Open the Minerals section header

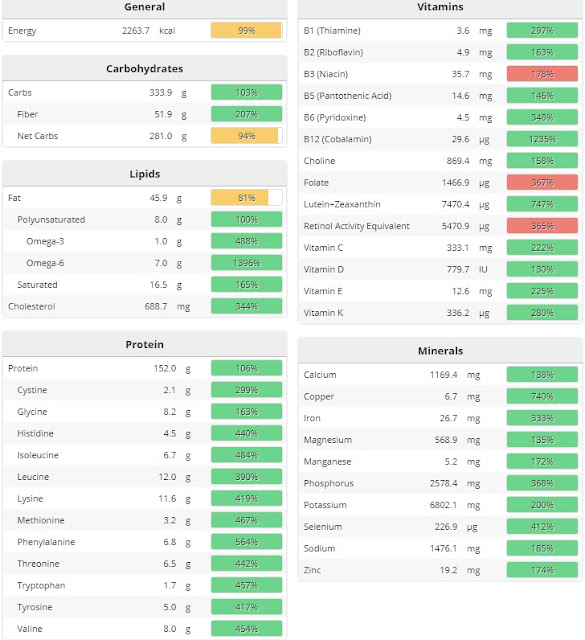point(440,351)
